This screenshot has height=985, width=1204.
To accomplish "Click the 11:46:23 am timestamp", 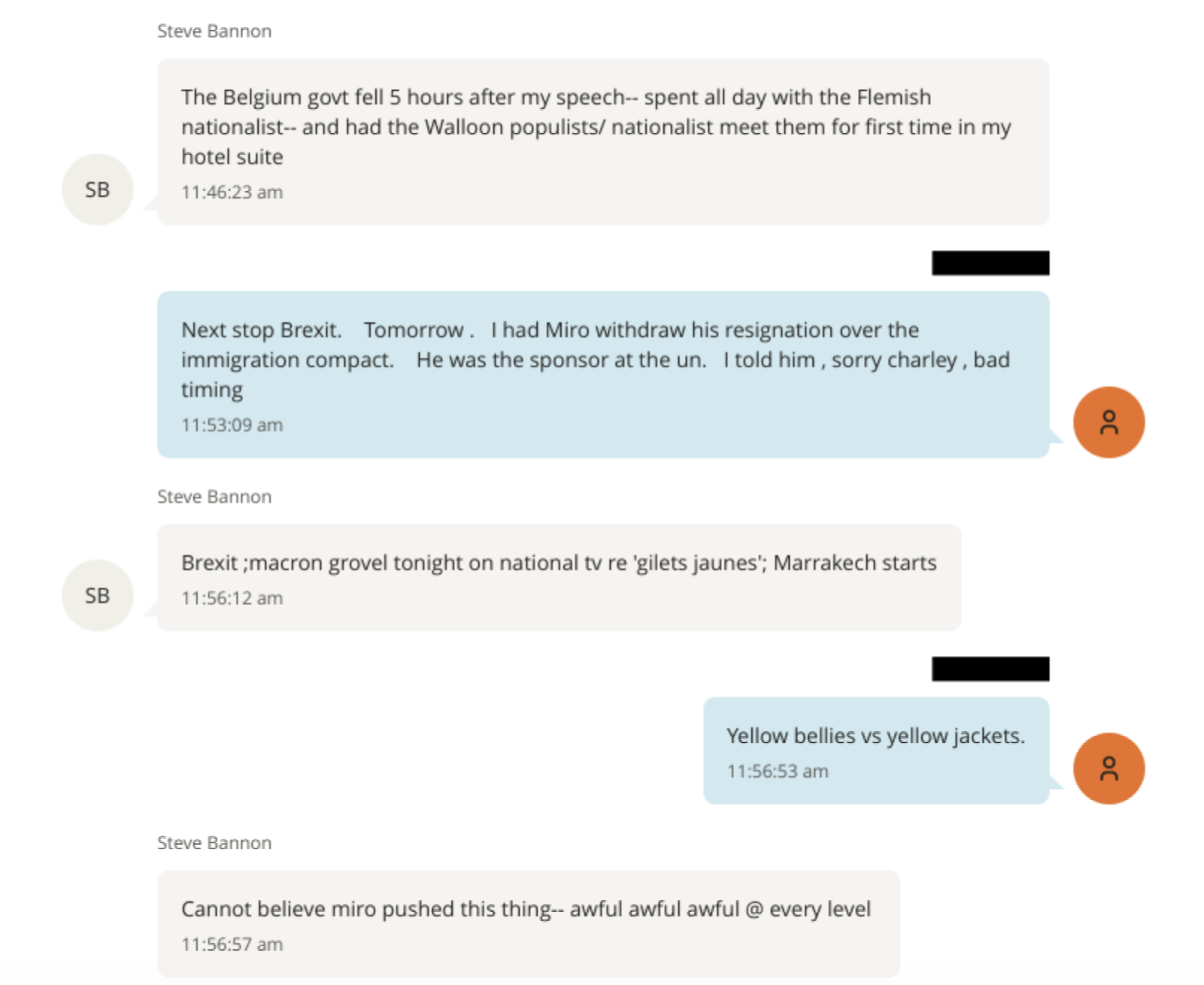I will [x=232, y=193].
